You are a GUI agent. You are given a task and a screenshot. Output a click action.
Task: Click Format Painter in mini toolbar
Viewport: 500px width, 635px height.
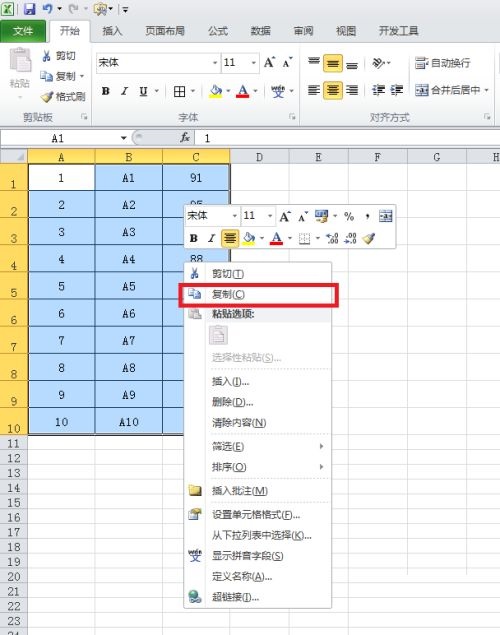click(x=369, y=238)
